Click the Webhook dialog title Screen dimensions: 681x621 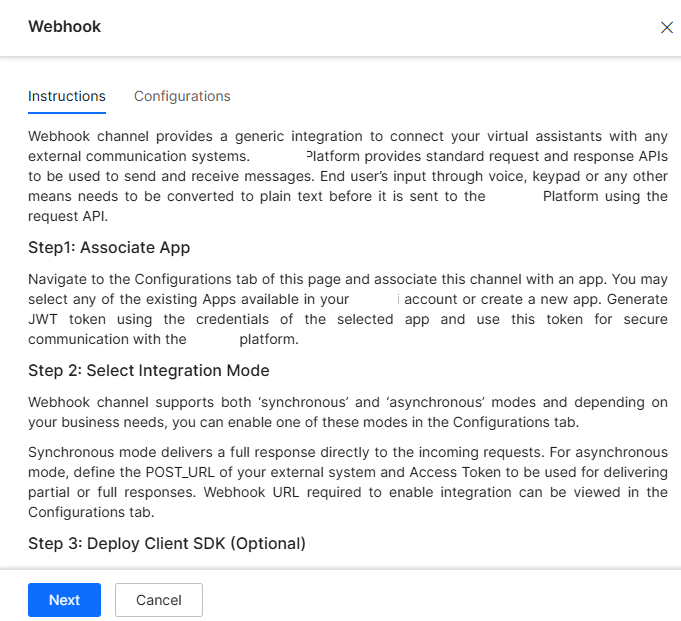pos(64,27)
